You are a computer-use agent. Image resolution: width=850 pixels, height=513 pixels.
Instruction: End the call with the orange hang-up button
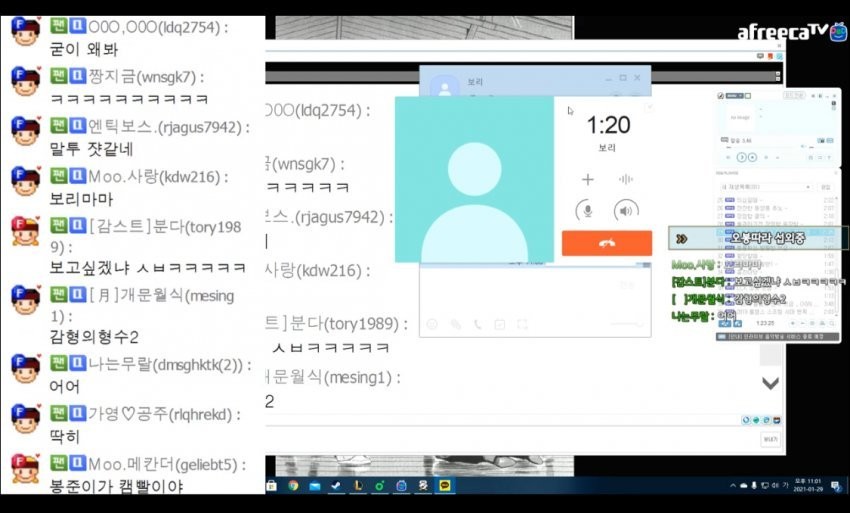coord(607,243)
